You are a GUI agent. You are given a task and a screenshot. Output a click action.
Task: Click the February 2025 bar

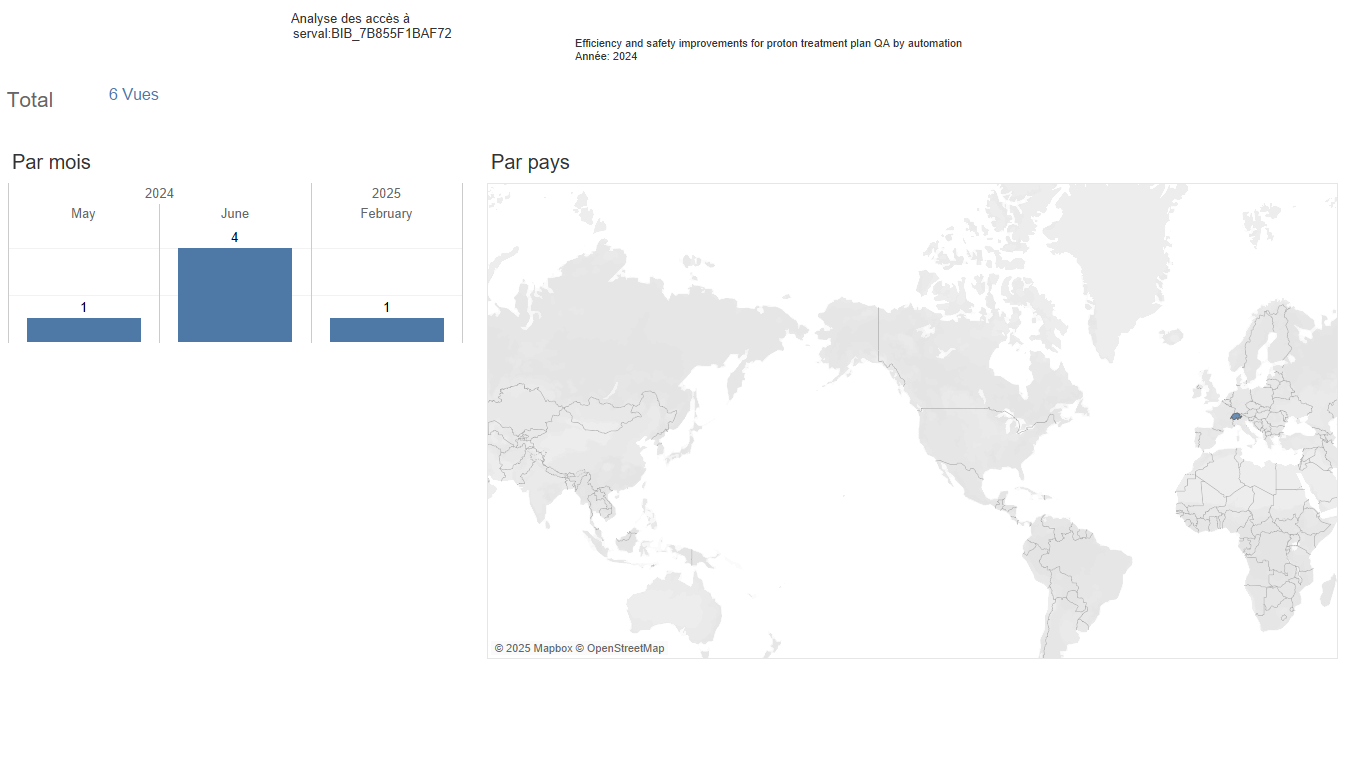point(387,330)
